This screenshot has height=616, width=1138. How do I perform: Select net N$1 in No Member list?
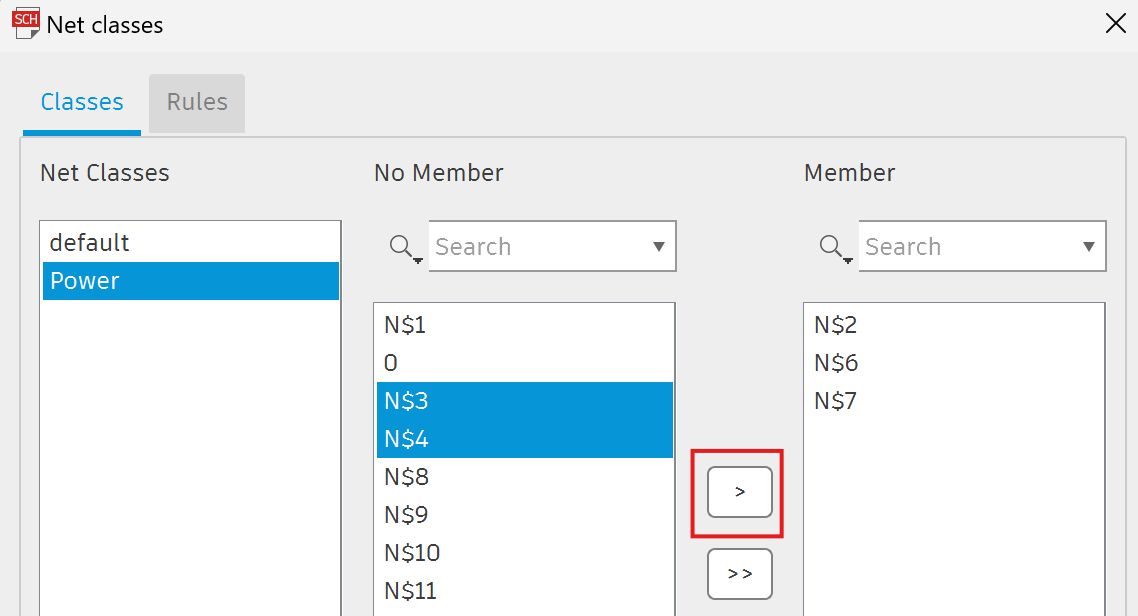[525, 325]
